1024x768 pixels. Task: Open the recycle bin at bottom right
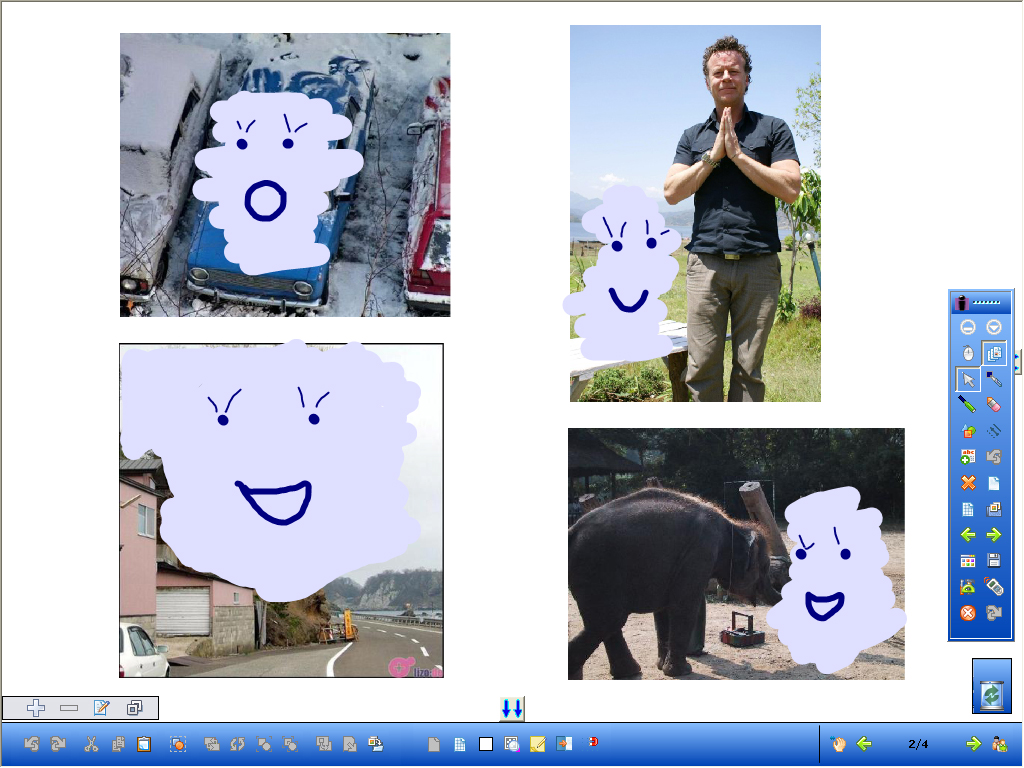coord(991,687)
